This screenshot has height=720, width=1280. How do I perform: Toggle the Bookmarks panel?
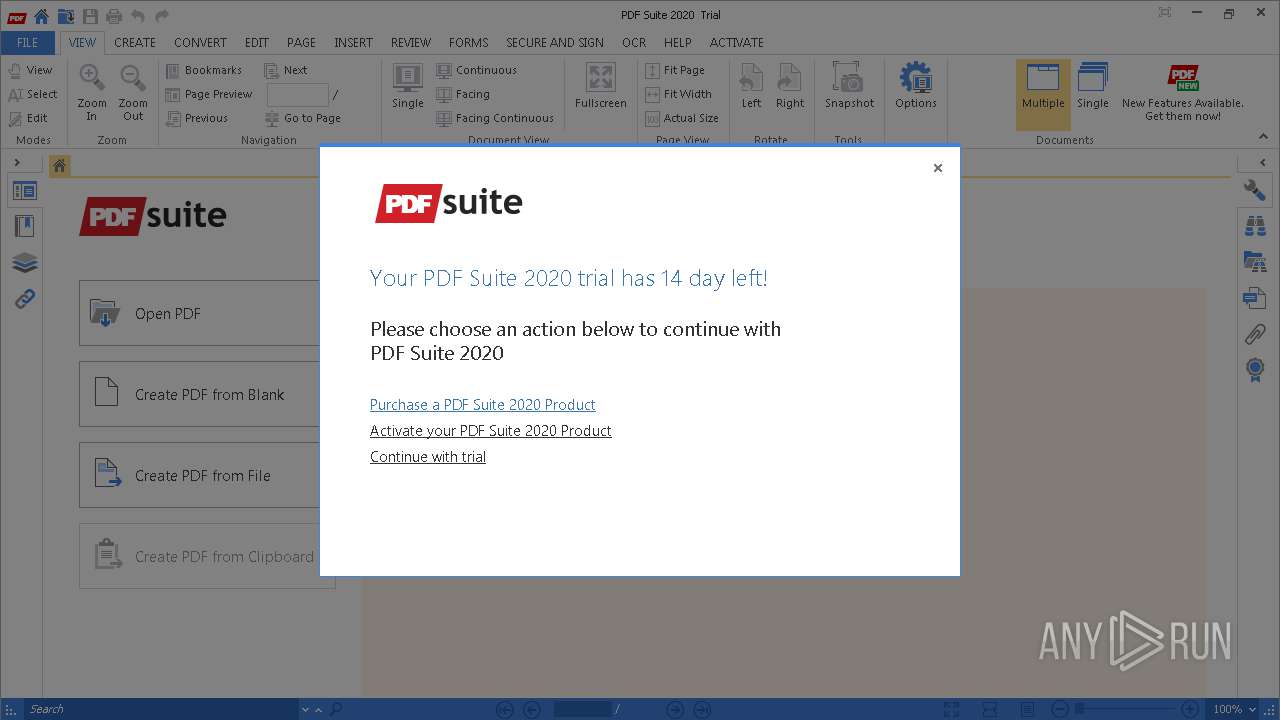204,70
